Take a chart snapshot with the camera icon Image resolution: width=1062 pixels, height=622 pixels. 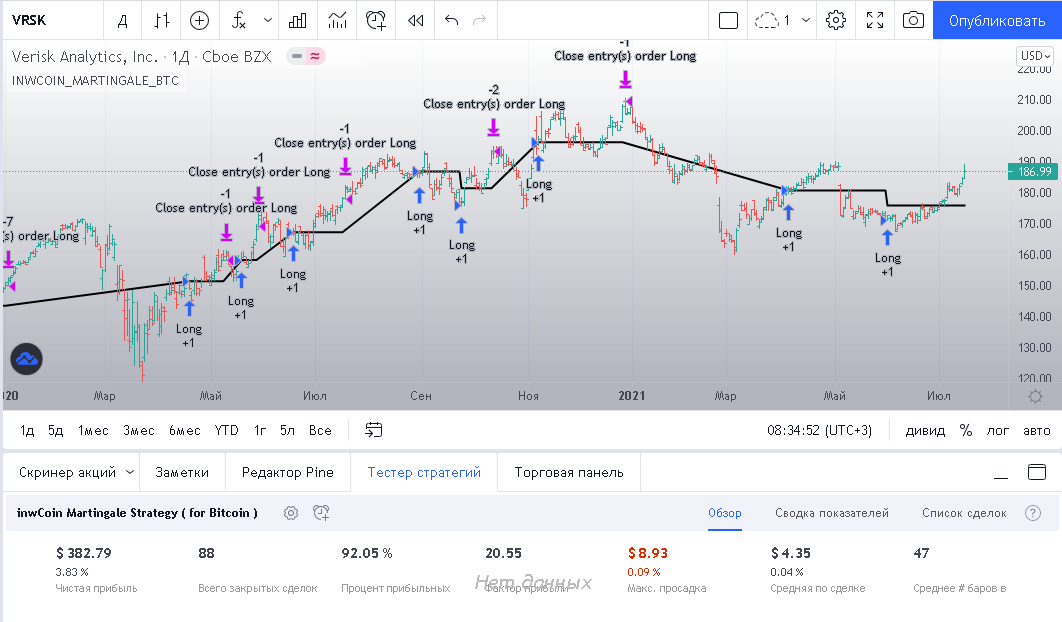(912, 20)
